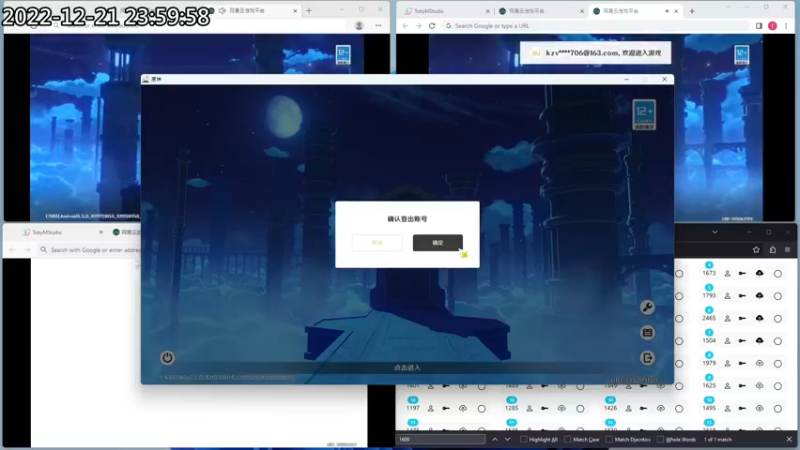Click the 12+ age rating badge in game window

(644, 115)
